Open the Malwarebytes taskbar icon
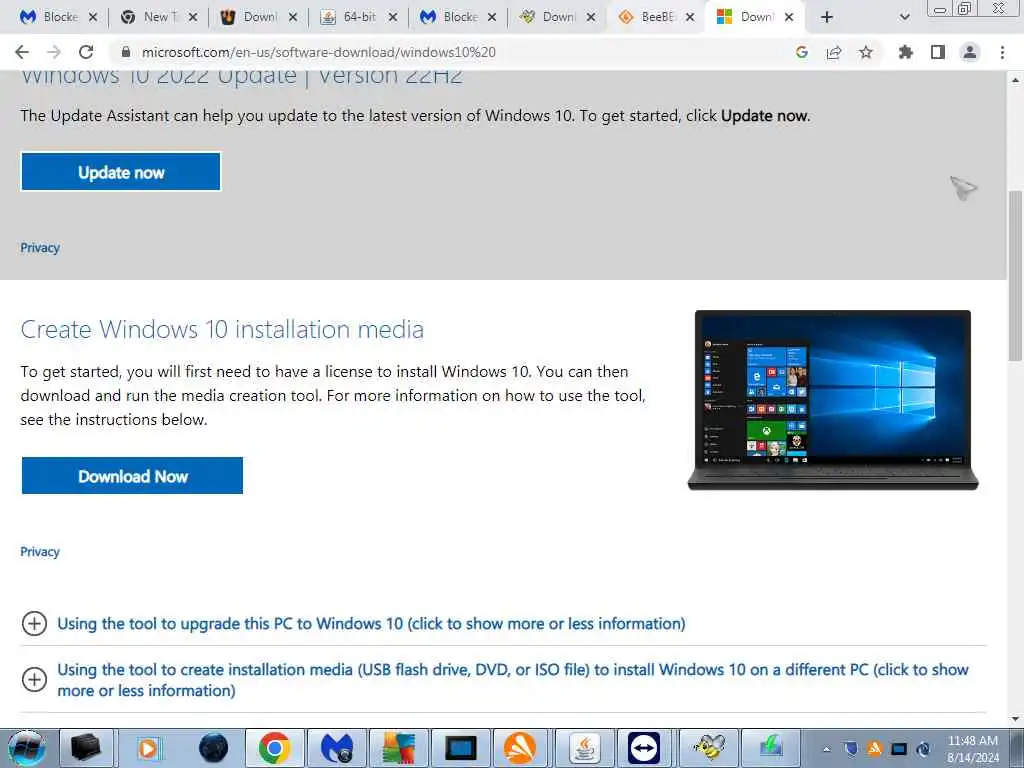Viewport: 1024px width, 768px height. point(337,748)
